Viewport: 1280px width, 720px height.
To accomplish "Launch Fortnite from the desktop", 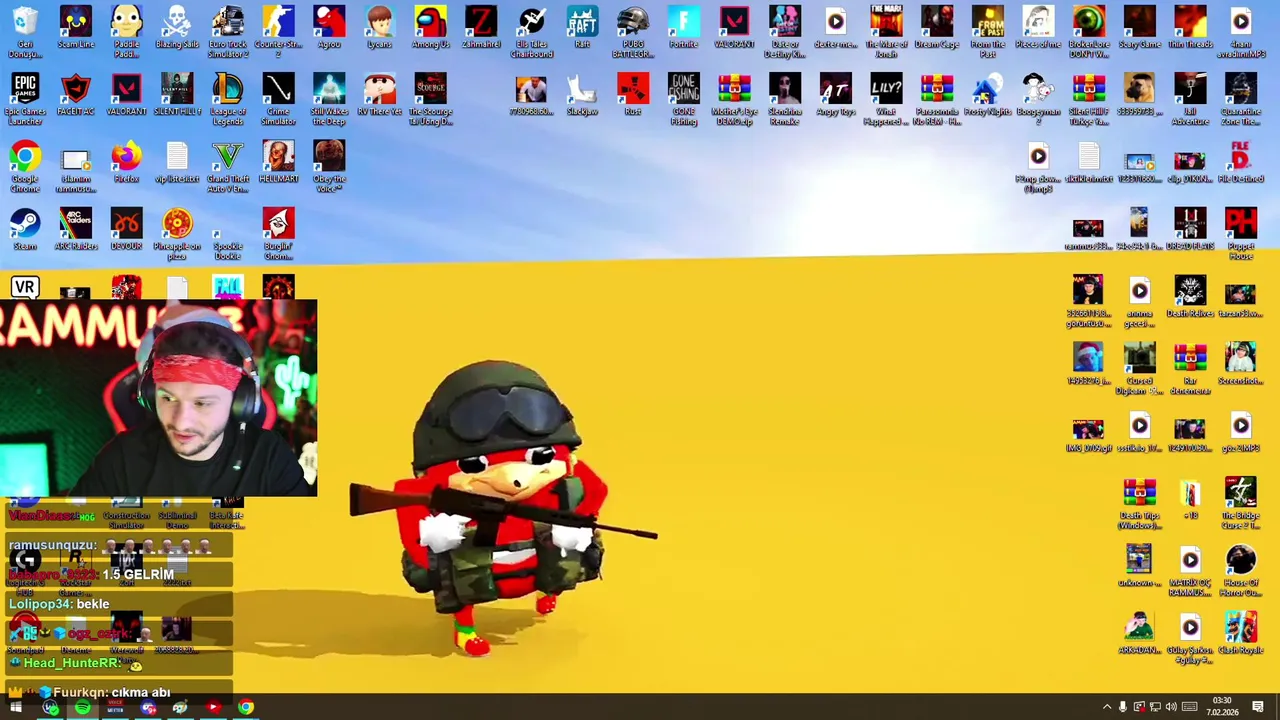I will pos(684,28).
